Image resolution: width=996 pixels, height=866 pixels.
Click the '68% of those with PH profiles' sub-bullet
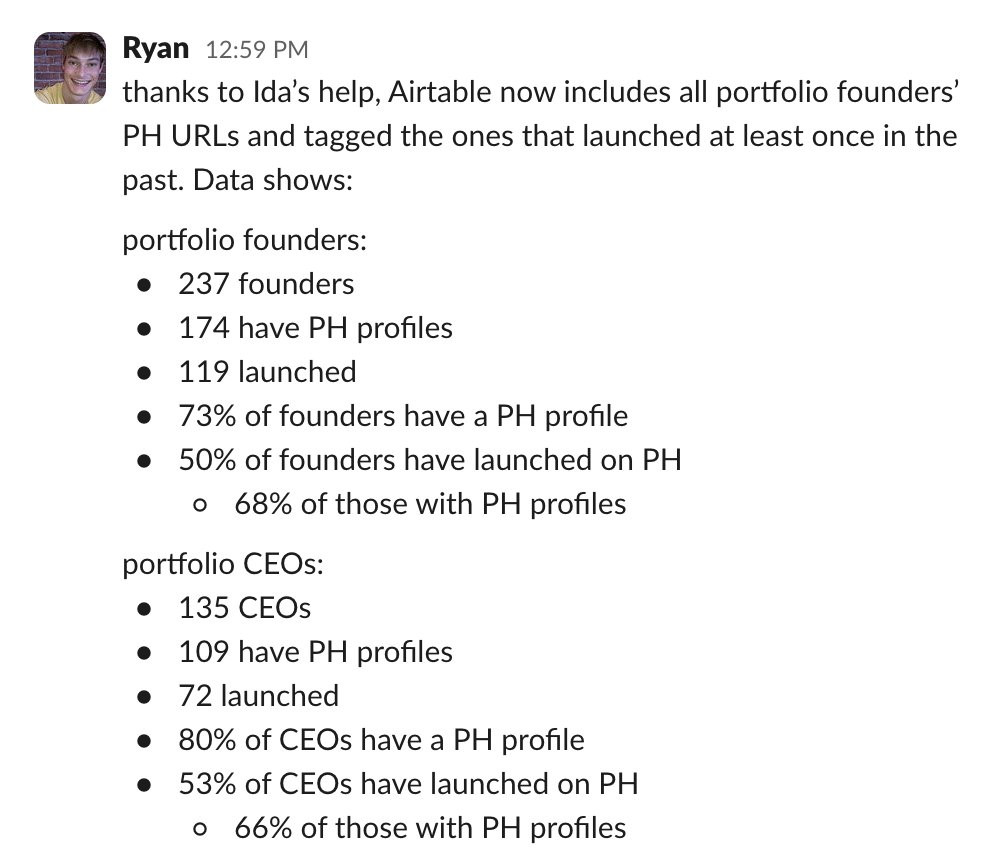430,504
